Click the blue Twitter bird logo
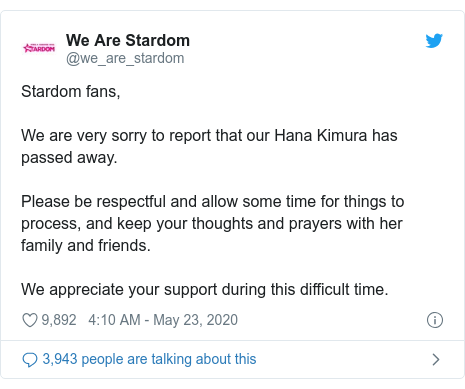Screen dimensions: 465x389 (434, 41)
